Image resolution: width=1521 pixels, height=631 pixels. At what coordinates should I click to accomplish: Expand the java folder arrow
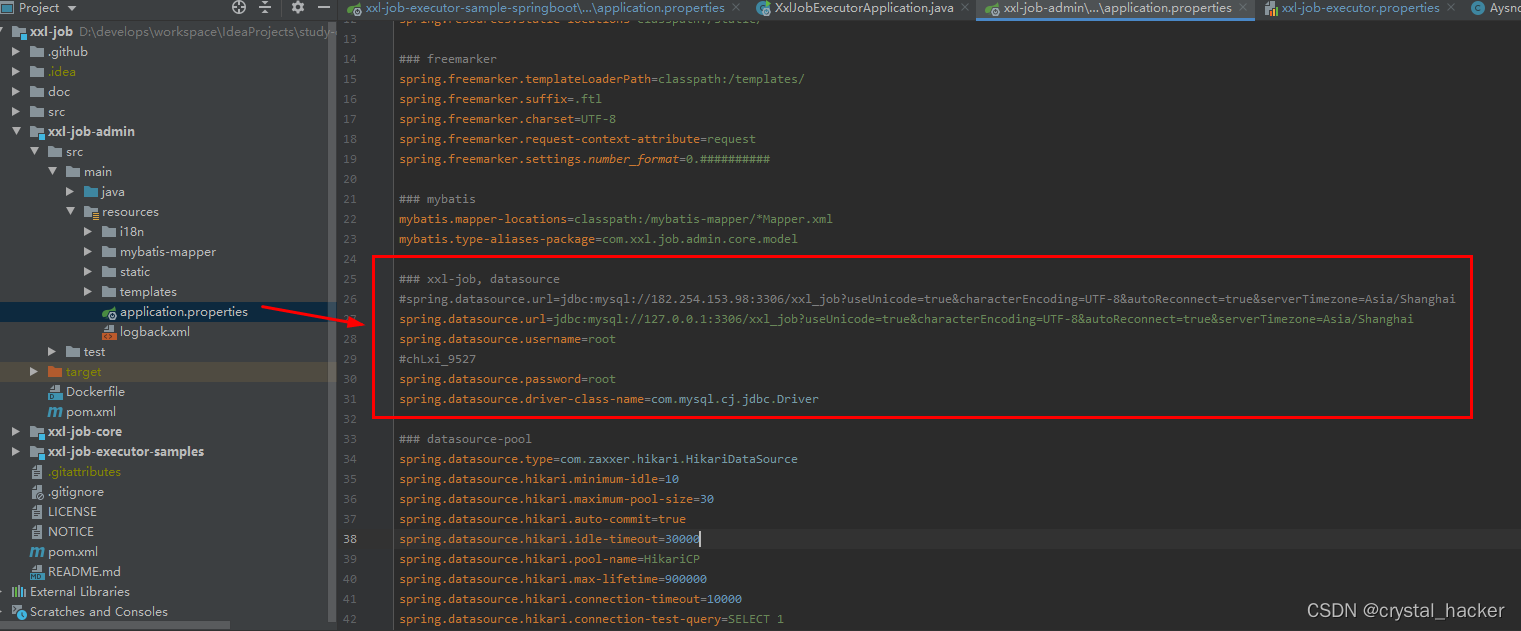(x=70, y=191)
